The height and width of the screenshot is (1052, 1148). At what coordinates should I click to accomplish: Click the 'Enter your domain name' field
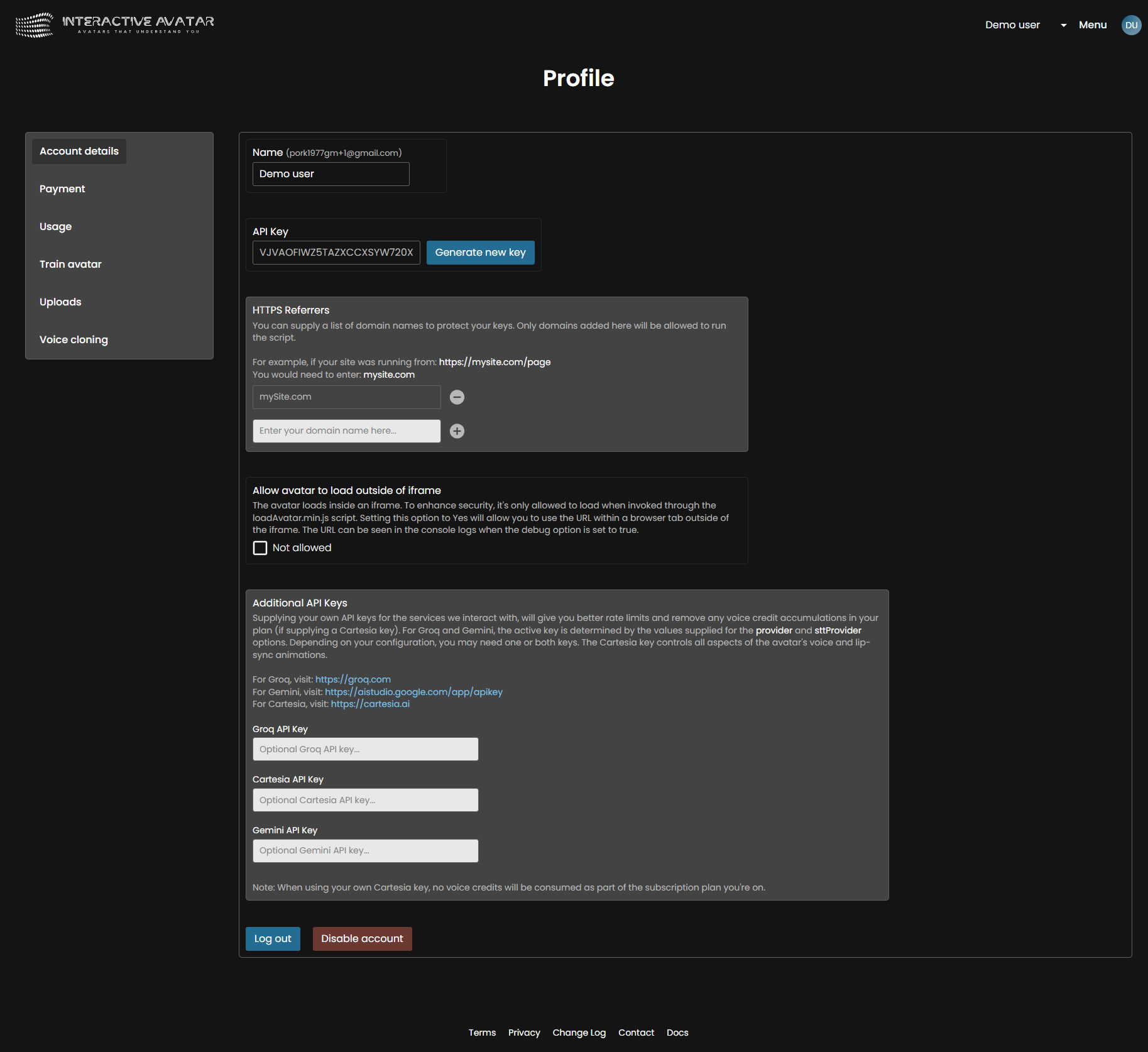tap(346, 431)
